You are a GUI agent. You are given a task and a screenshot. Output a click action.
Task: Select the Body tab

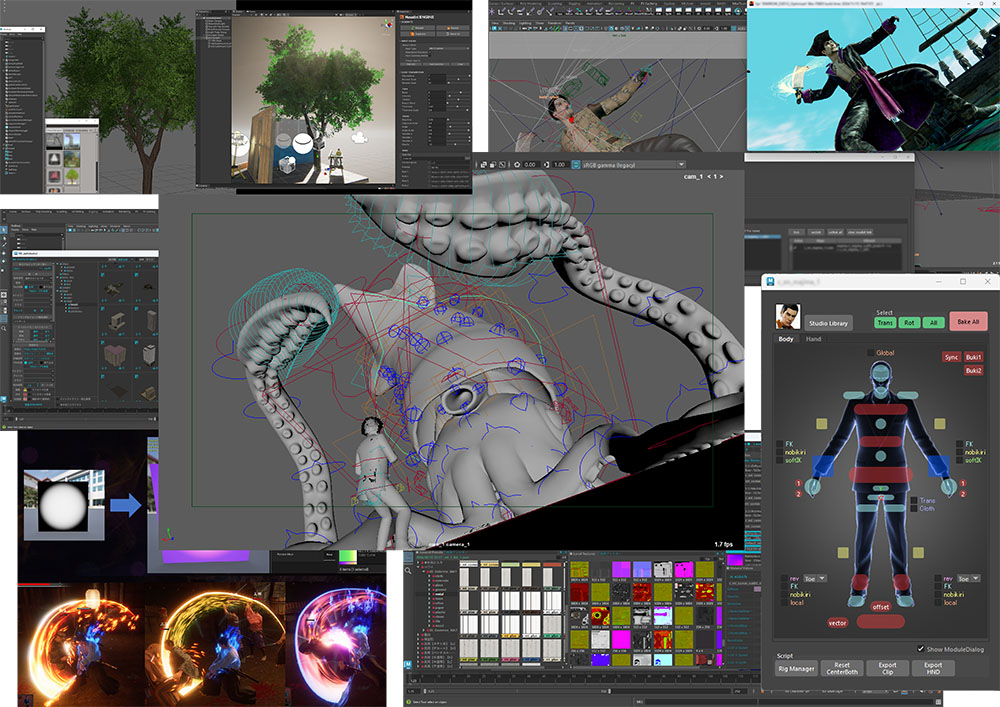coord(786,340)
